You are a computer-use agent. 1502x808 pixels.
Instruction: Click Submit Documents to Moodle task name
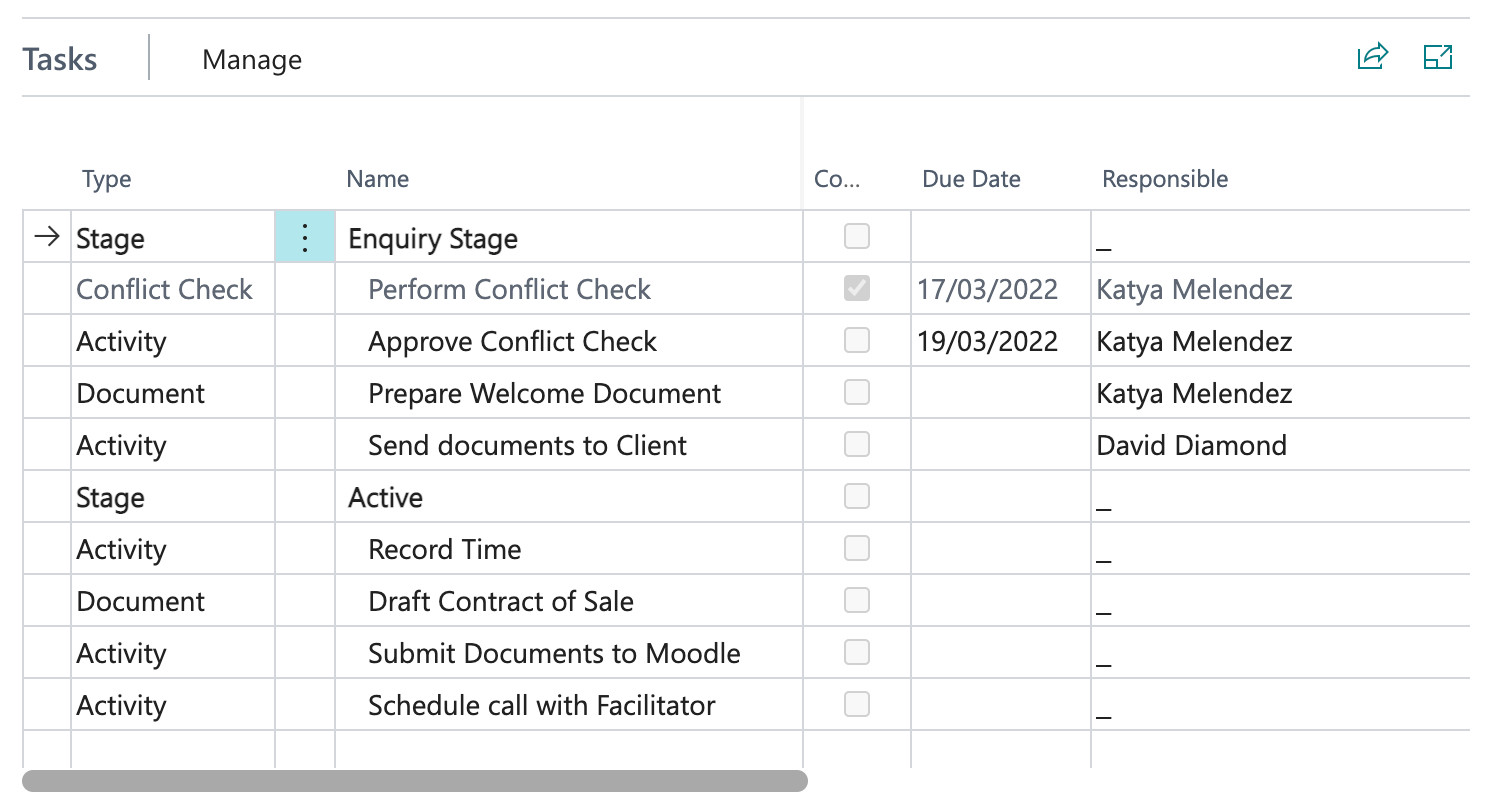click(554, 654)
